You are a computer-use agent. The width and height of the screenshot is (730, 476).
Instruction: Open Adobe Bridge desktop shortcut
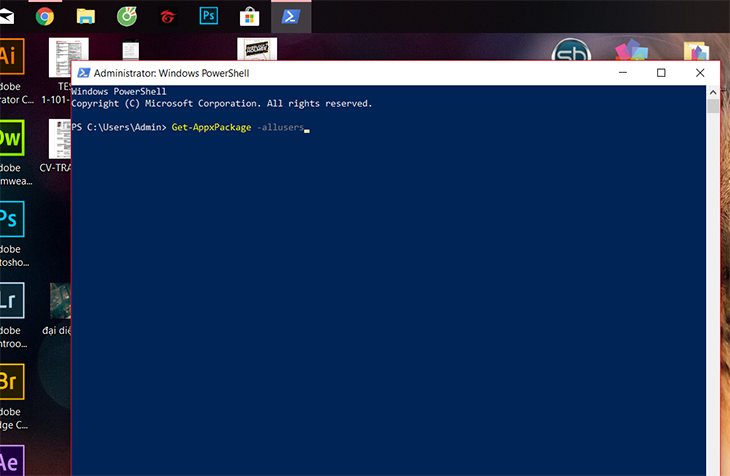click(x=11, y=381)
